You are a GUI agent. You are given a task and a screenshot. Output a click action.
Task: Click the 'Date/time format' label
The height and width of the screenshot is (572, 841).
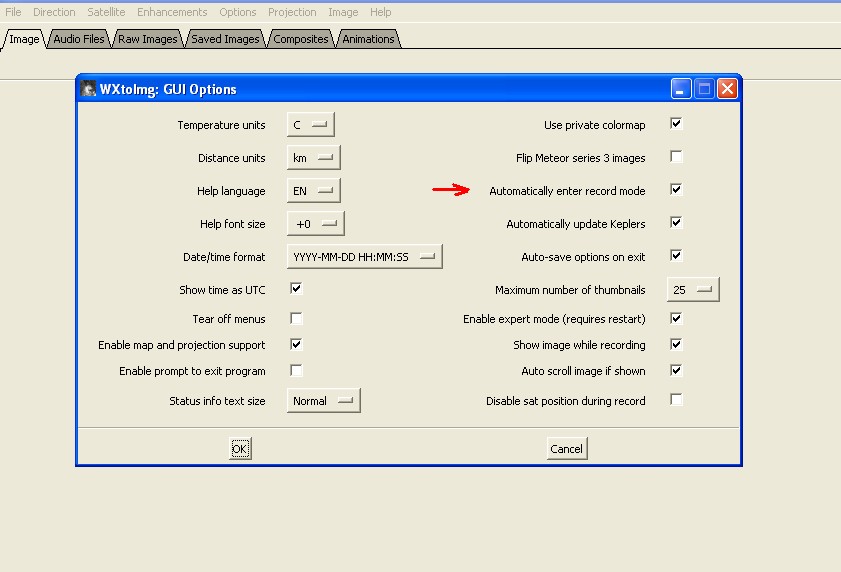[224, 257]
